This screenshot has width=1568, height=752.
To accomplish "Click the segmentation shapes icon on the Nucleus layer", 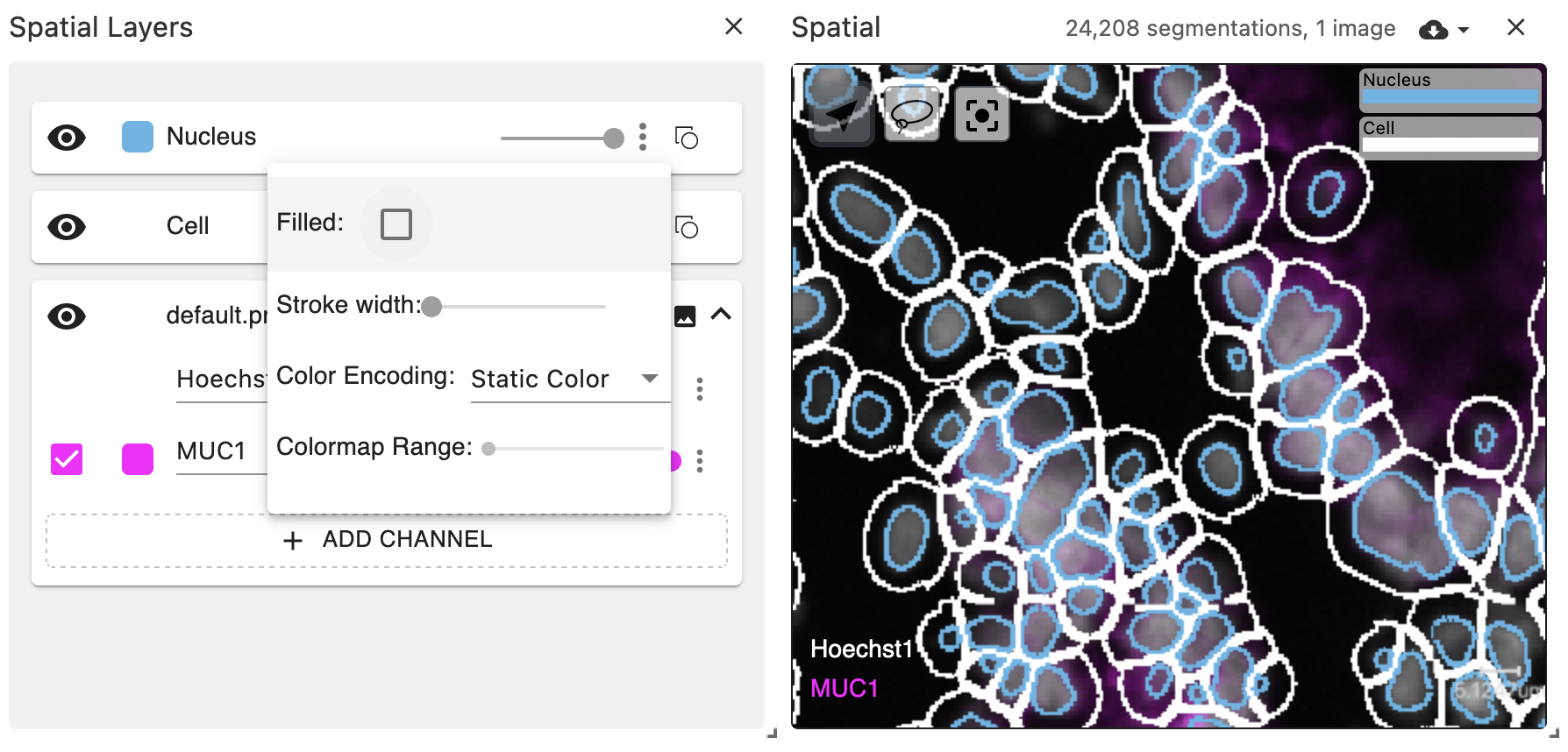I will coord(687,138).
